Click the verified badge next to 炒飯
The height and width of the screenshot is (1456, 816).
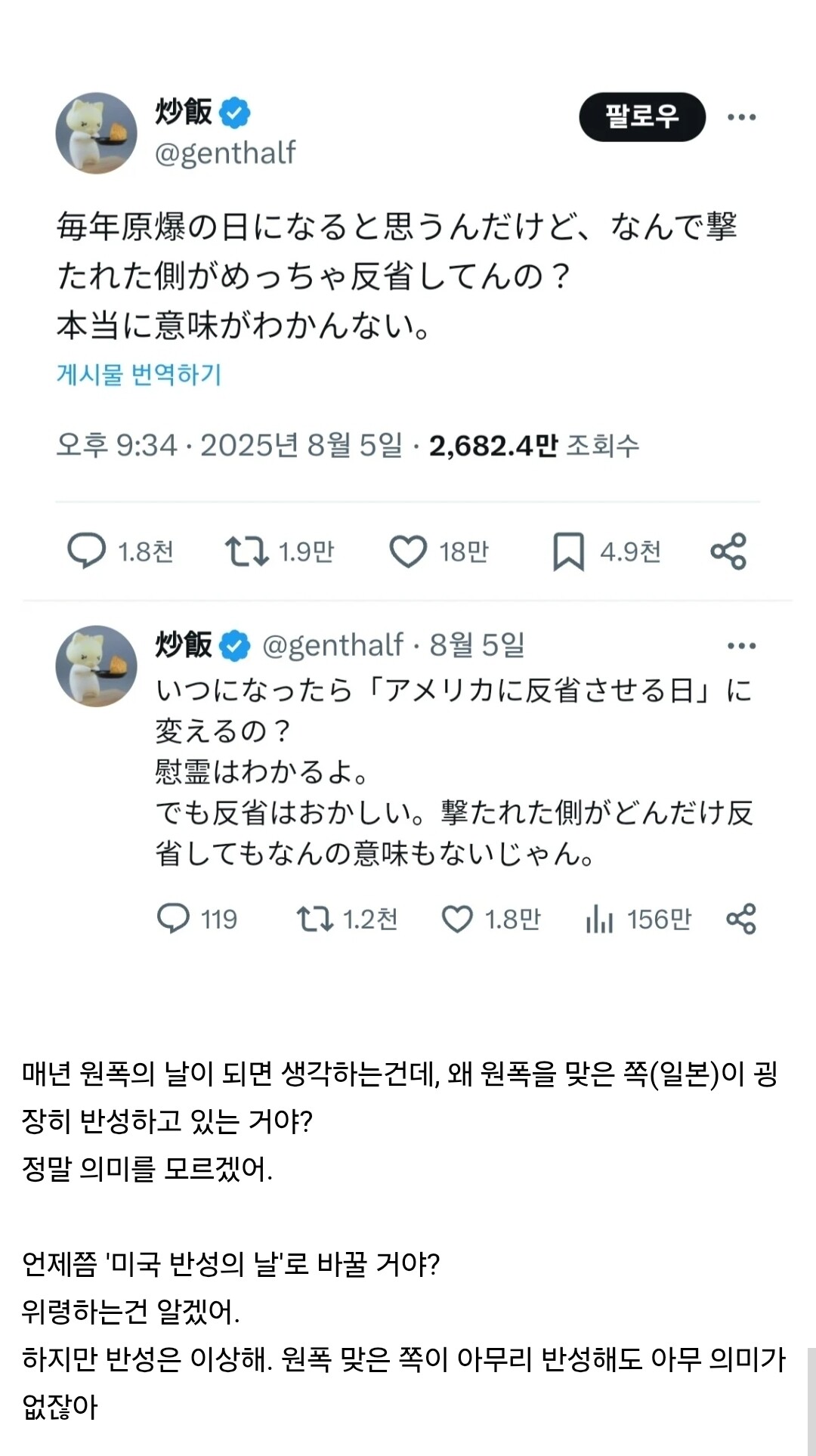(234, 113)
